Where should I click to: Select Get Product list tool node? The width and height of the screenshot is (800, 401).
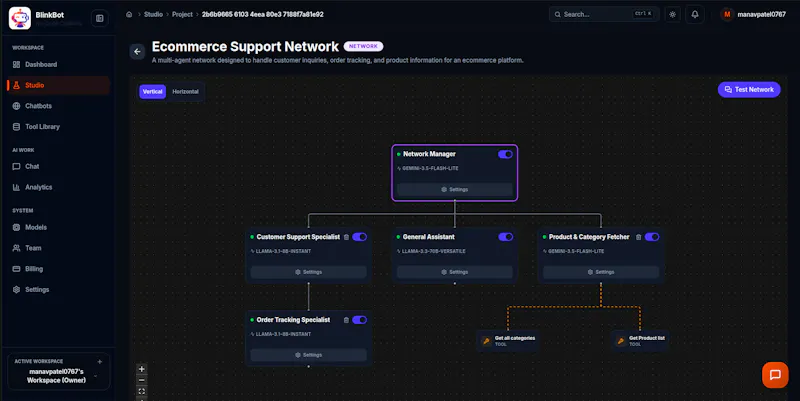tap(640, 341)
